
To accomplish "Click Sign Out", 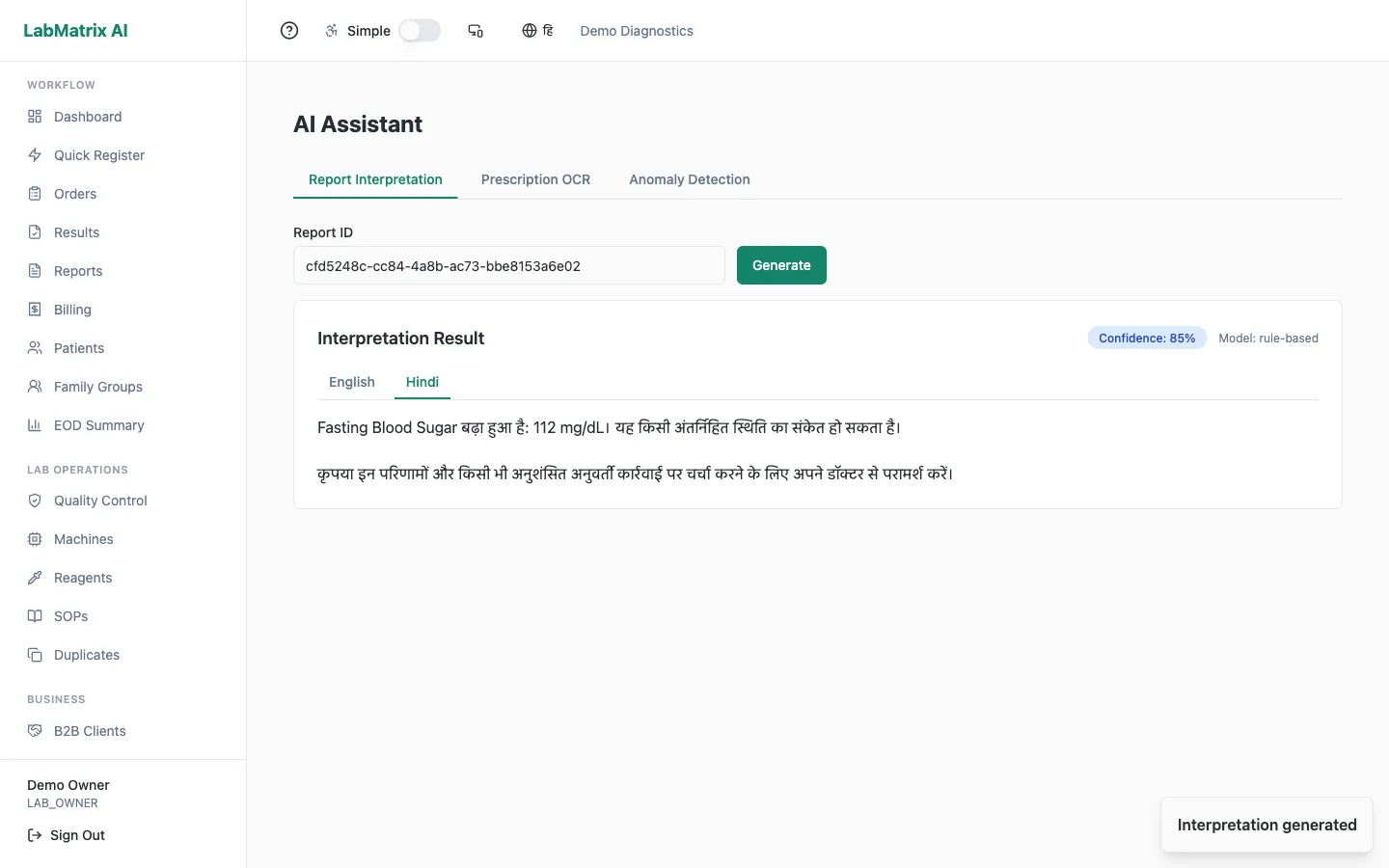I will (x=67, y=835).
